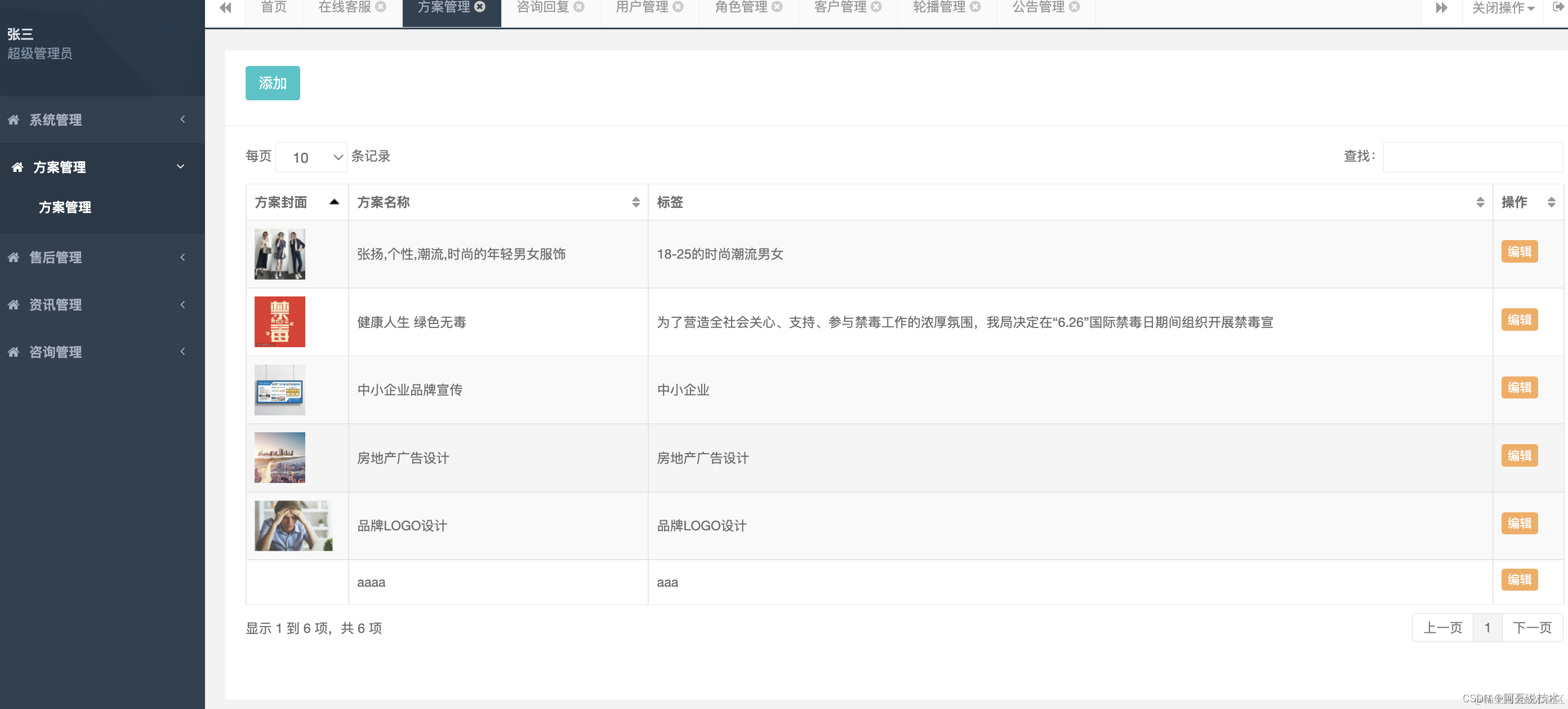Sort by 方案名称 column arrows
This screenshot has height=709, width=1568.
(x=635, y=202)
